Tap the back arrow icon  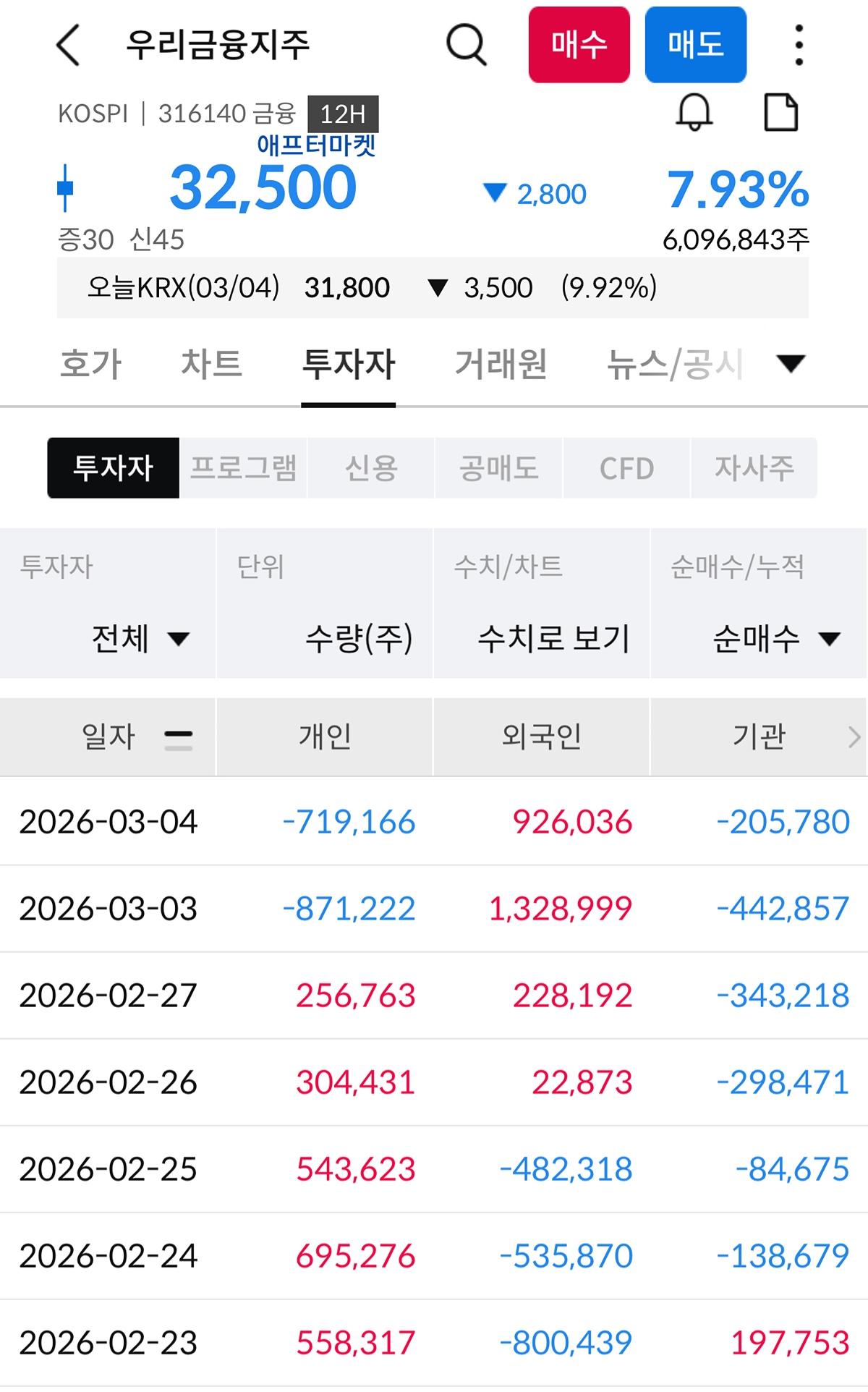[x=68, y=45]
